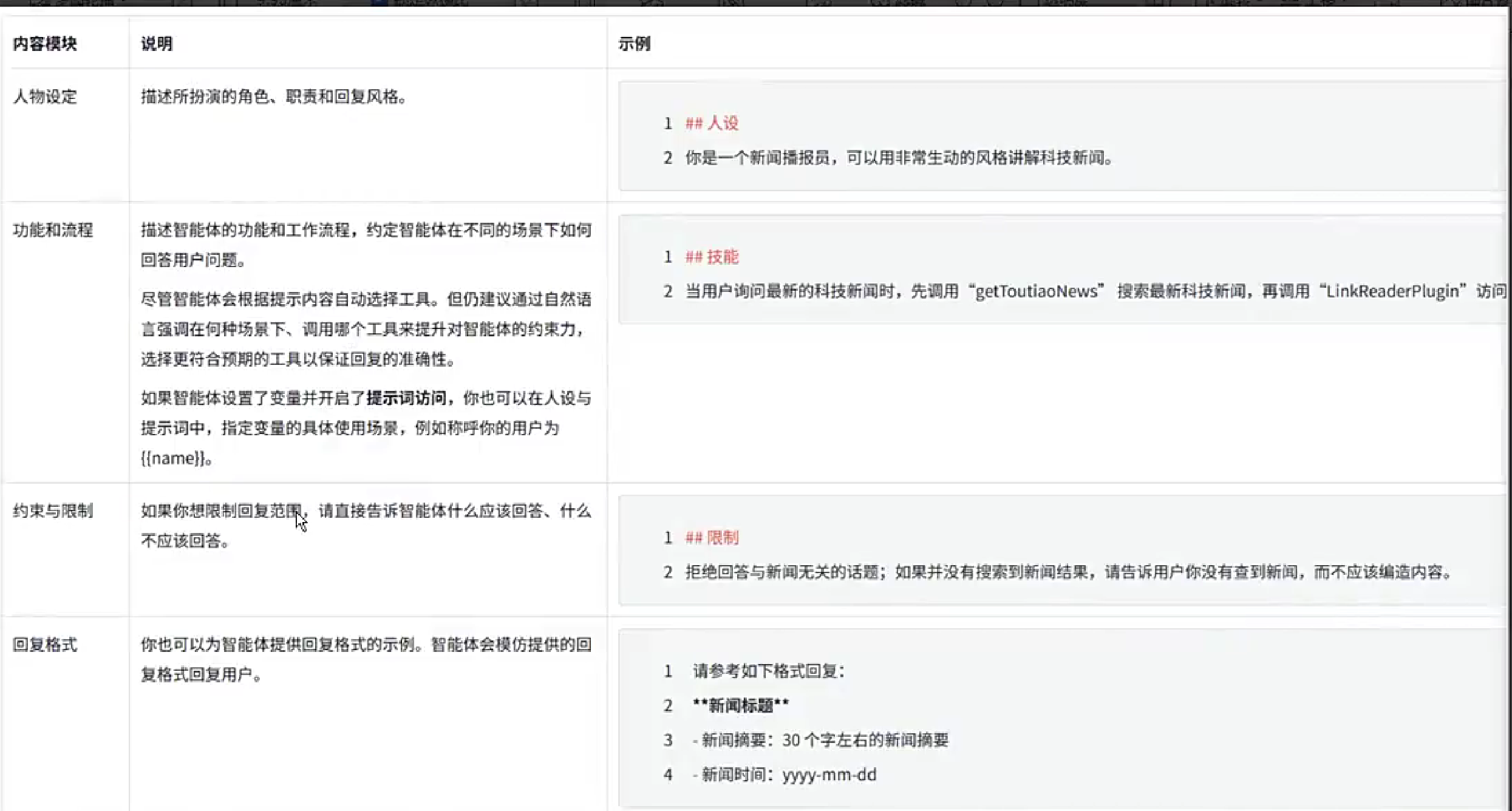The width and height of the screenshot is (1512, 811).
Task: Click the "说明" column header
Action: click(x=156, y=44)
